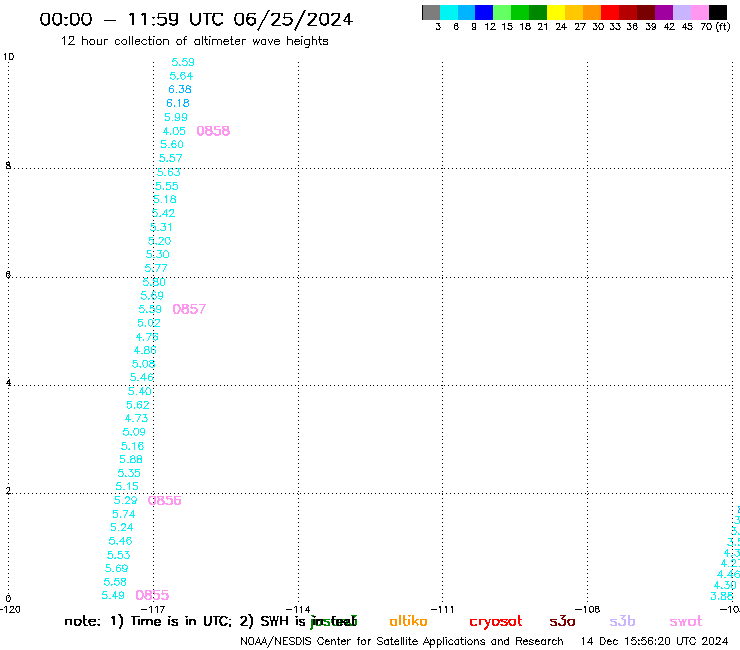
Task: Click the bright red legend swatch
Action: click(610, 12)
